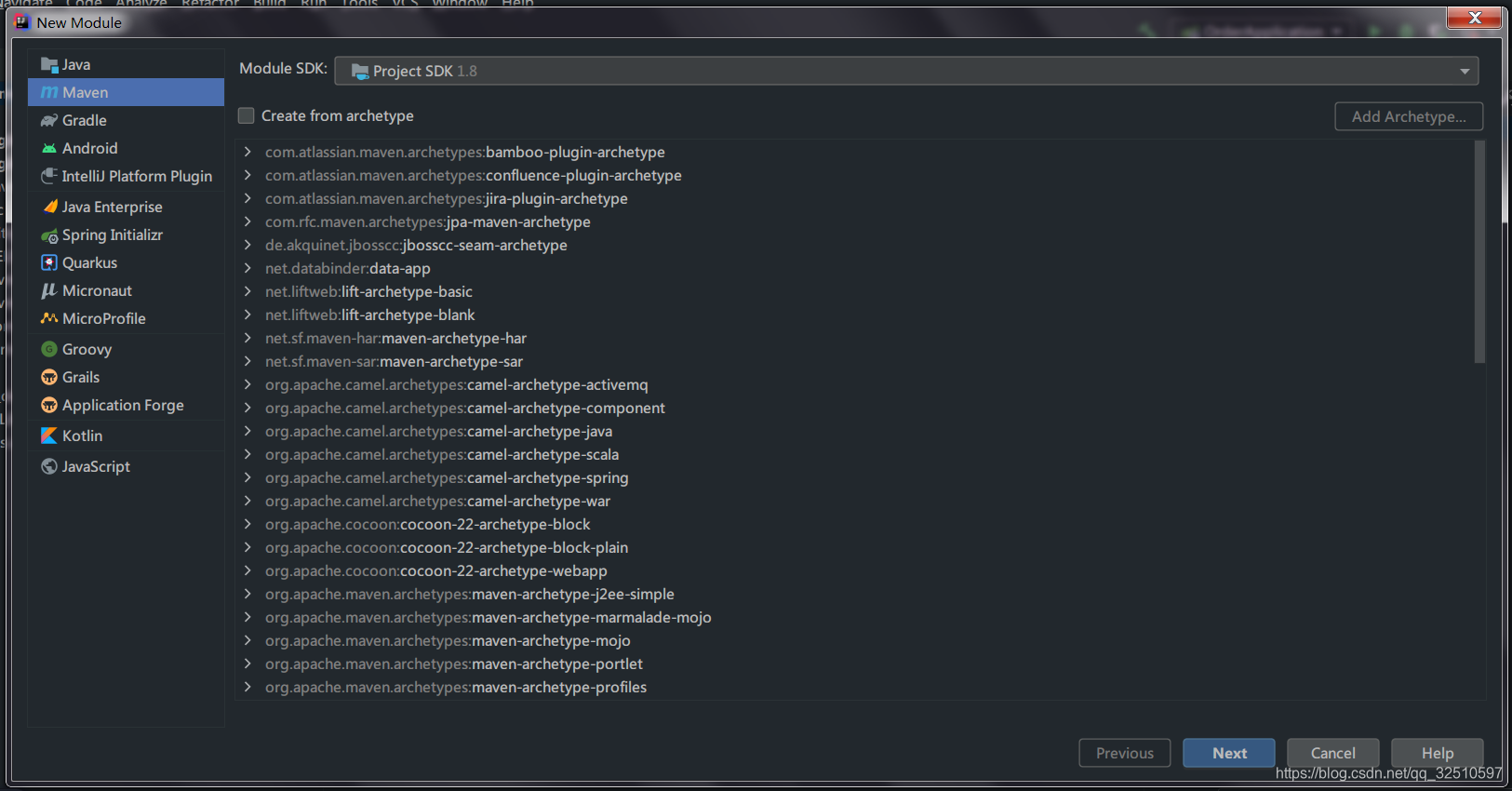Click the MicroProfile icon

tap(49, 318)
